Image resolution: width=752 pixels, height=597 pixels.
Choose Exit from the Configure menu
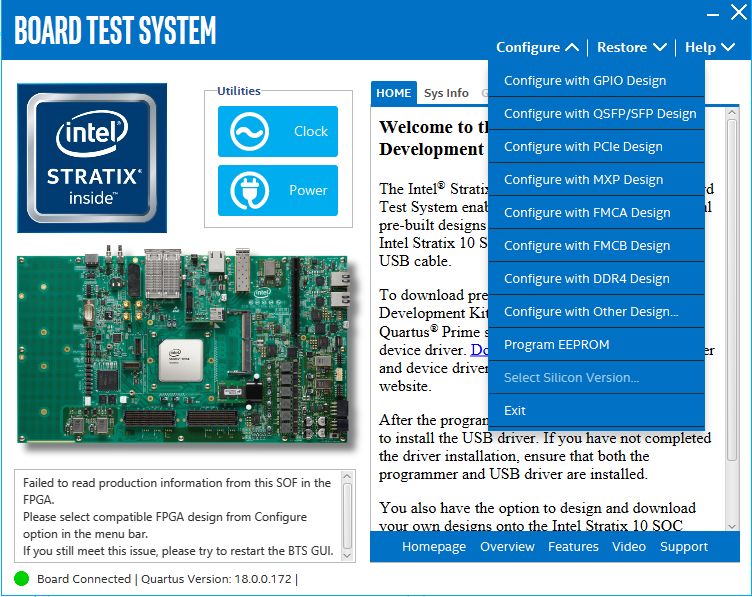pyautogui.click(x=596, y=411)
